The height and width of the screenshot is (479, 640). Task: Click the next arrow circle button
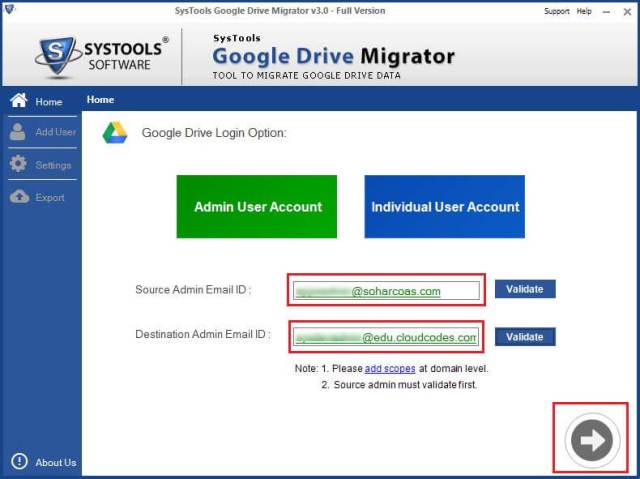[592, 440]
